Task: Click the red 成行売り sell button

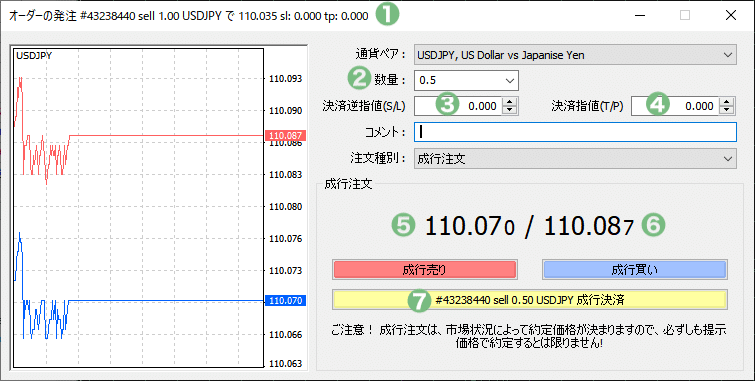Action: pos(424,270)
